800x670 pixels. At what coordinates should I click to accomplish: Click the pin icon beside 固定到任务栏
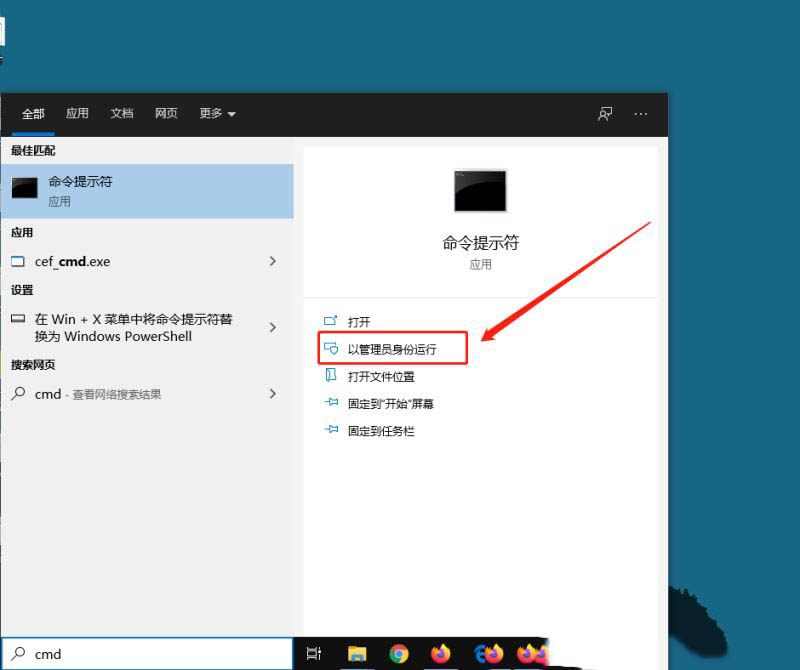pos(331,430)
